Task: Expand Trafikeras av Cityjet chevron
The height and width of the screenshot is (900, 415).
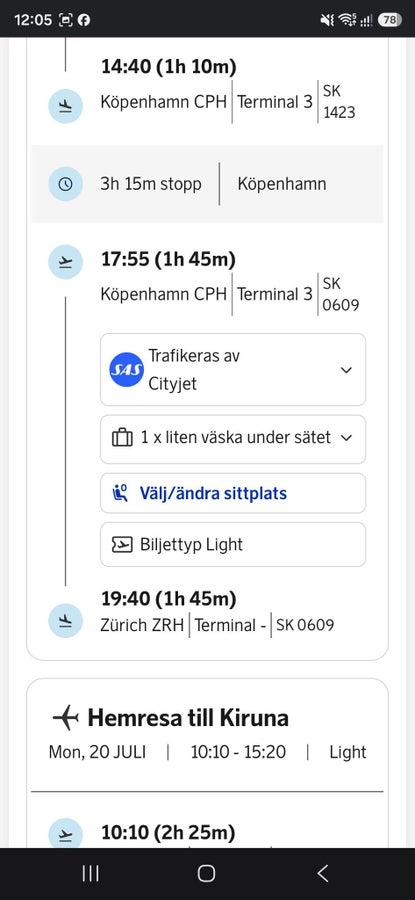Action: (346, 370)
